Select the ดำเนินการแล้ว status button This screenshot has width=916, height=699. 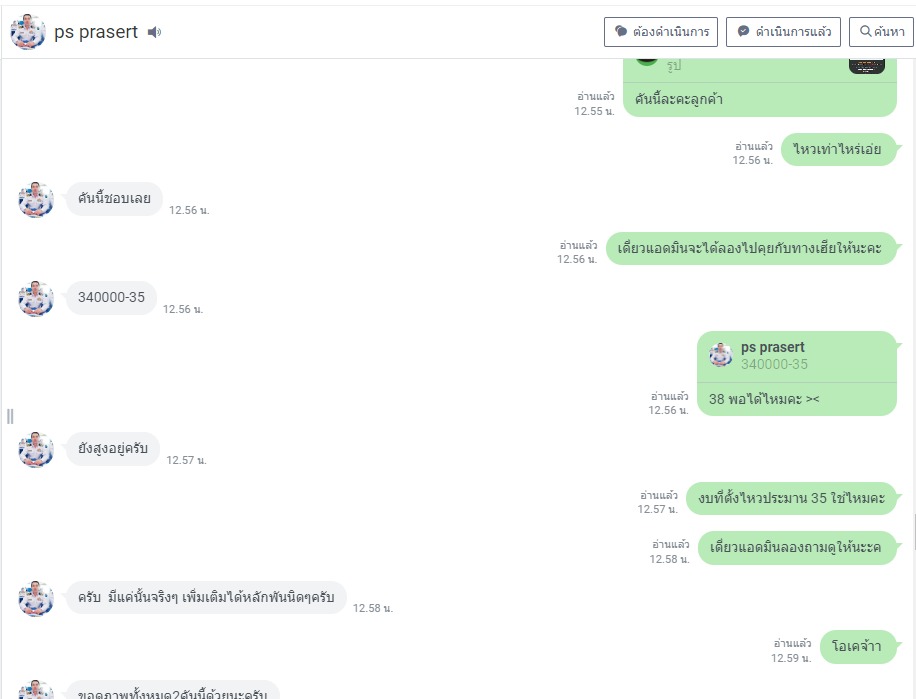(783, 32)
